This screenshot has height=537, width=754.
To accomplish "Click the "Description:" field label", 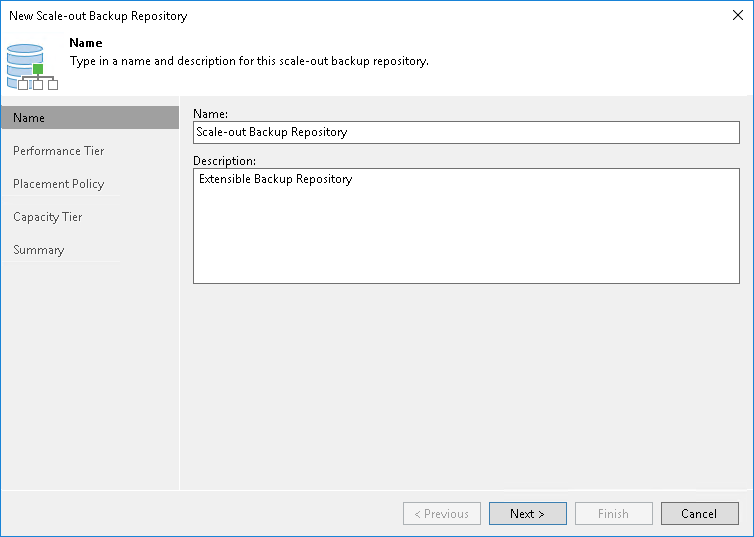I will click(225, 161).
